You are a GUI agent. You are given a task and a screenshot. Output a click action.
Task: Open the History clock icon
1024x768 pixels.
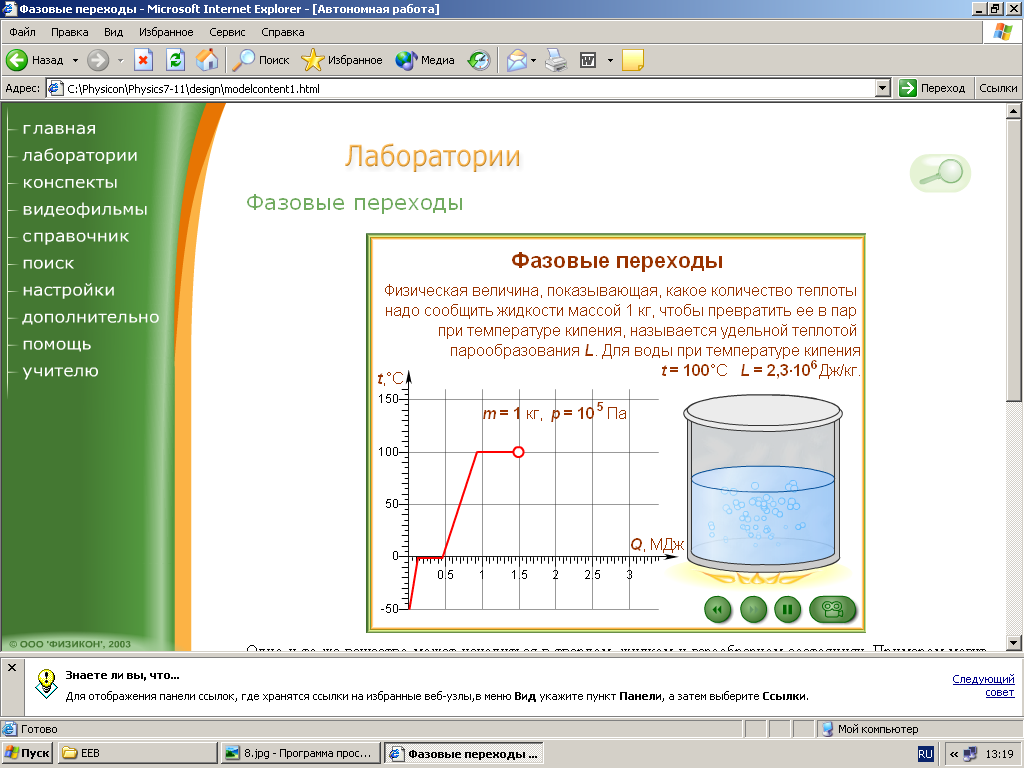click(x=479, y=60)
